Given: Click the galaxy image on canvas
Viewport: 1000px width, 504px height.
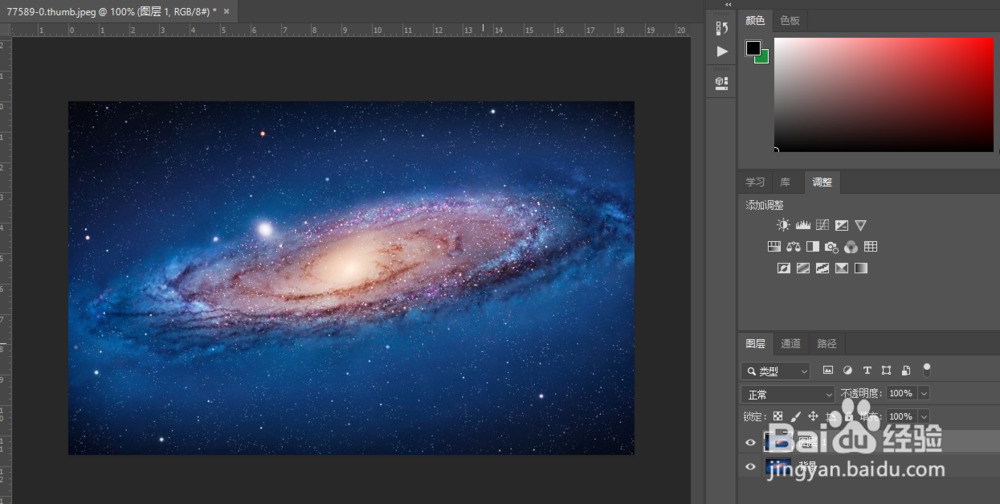Looking at the screenshot, I should point(351,278).
